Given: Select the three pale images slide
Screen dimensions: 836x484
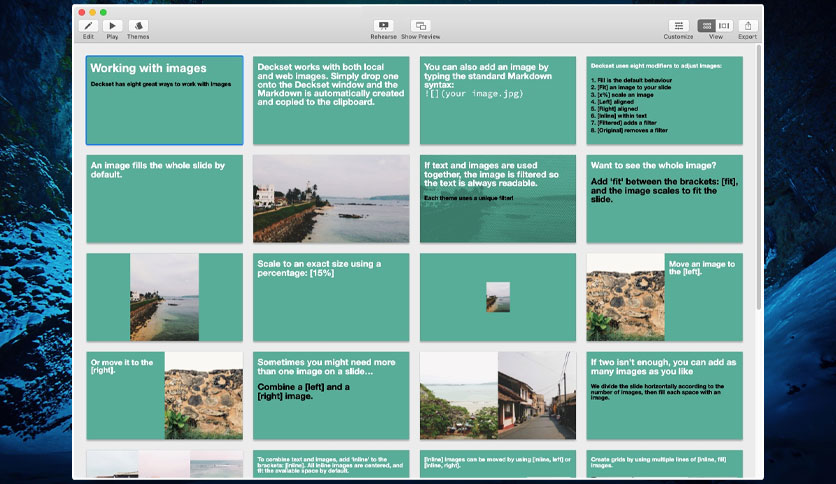Looking at the screenshot, I should tap(165, 464).
